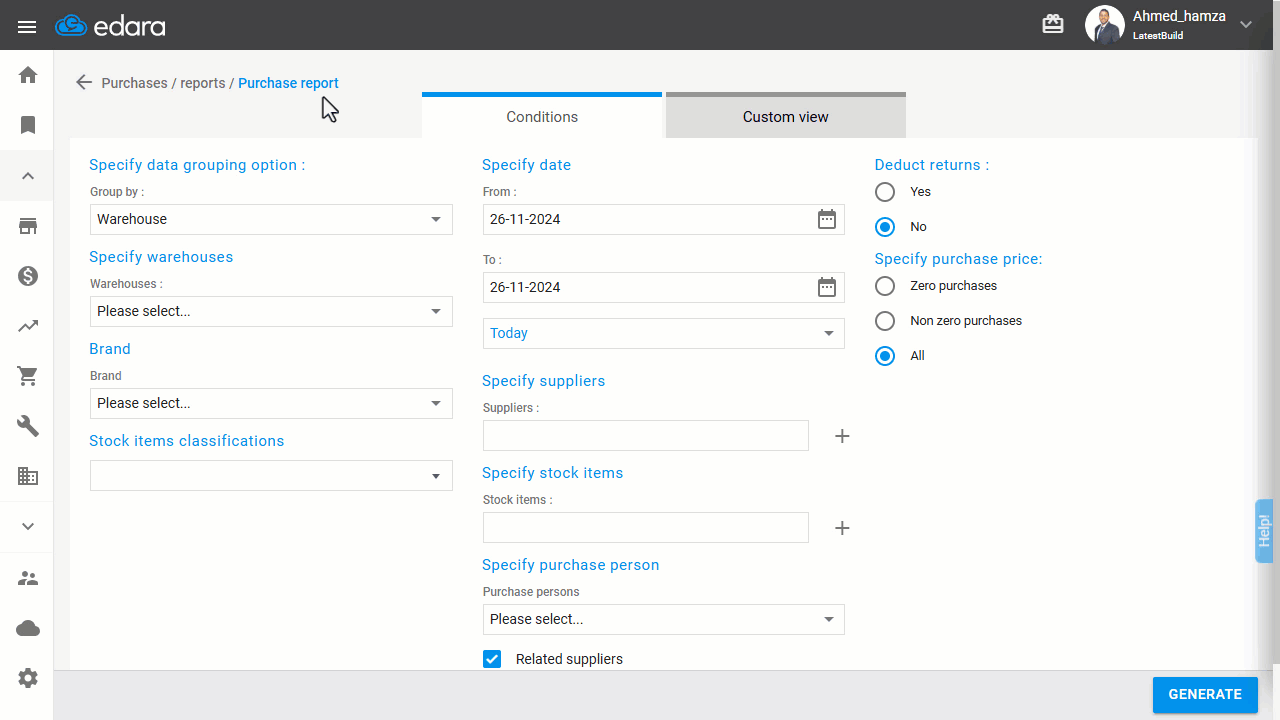Open Purchase persons dropdown
Screen dimensions: 1280x720
664,619
